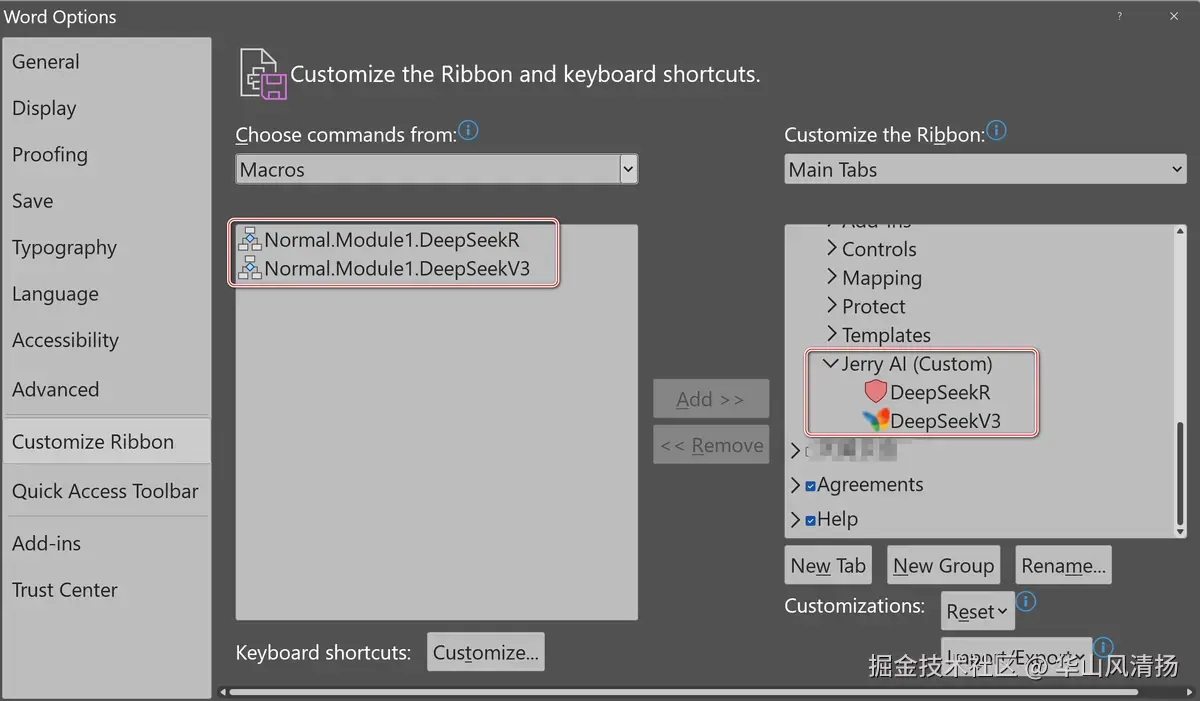Click the info icon next to Choose commands from
The image size is (1200, 701).
(x=468, y=131)
